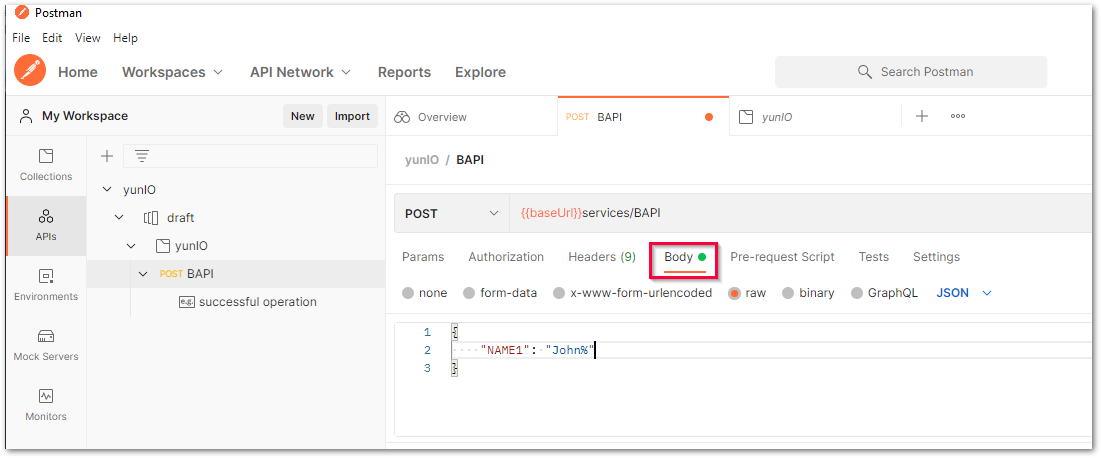Open the Help menu
The width and height of the screenshot is (1101, 458).
pos(125,38)
